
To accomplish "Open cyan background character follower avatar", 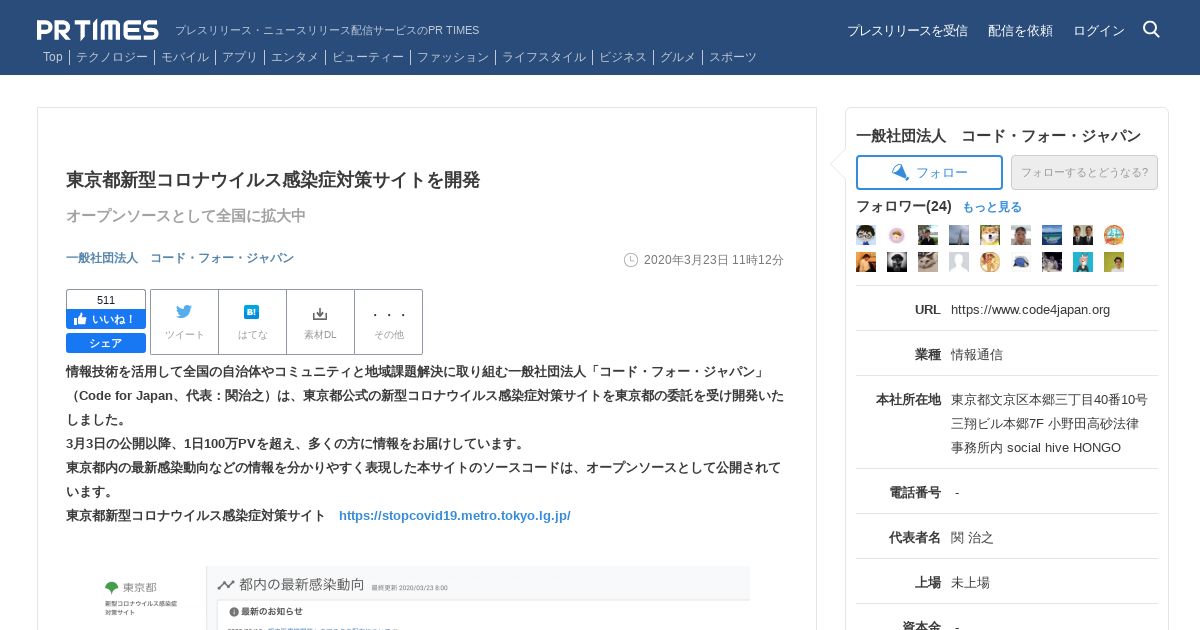I will pos(1083,262).
